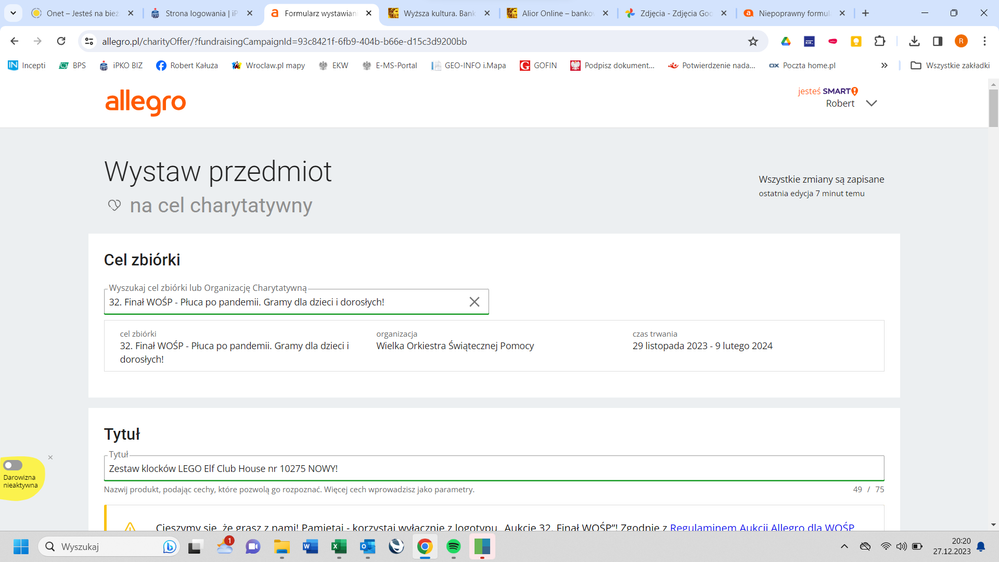Open the Potwierdzenie nada... bookmark

point(711,66)
